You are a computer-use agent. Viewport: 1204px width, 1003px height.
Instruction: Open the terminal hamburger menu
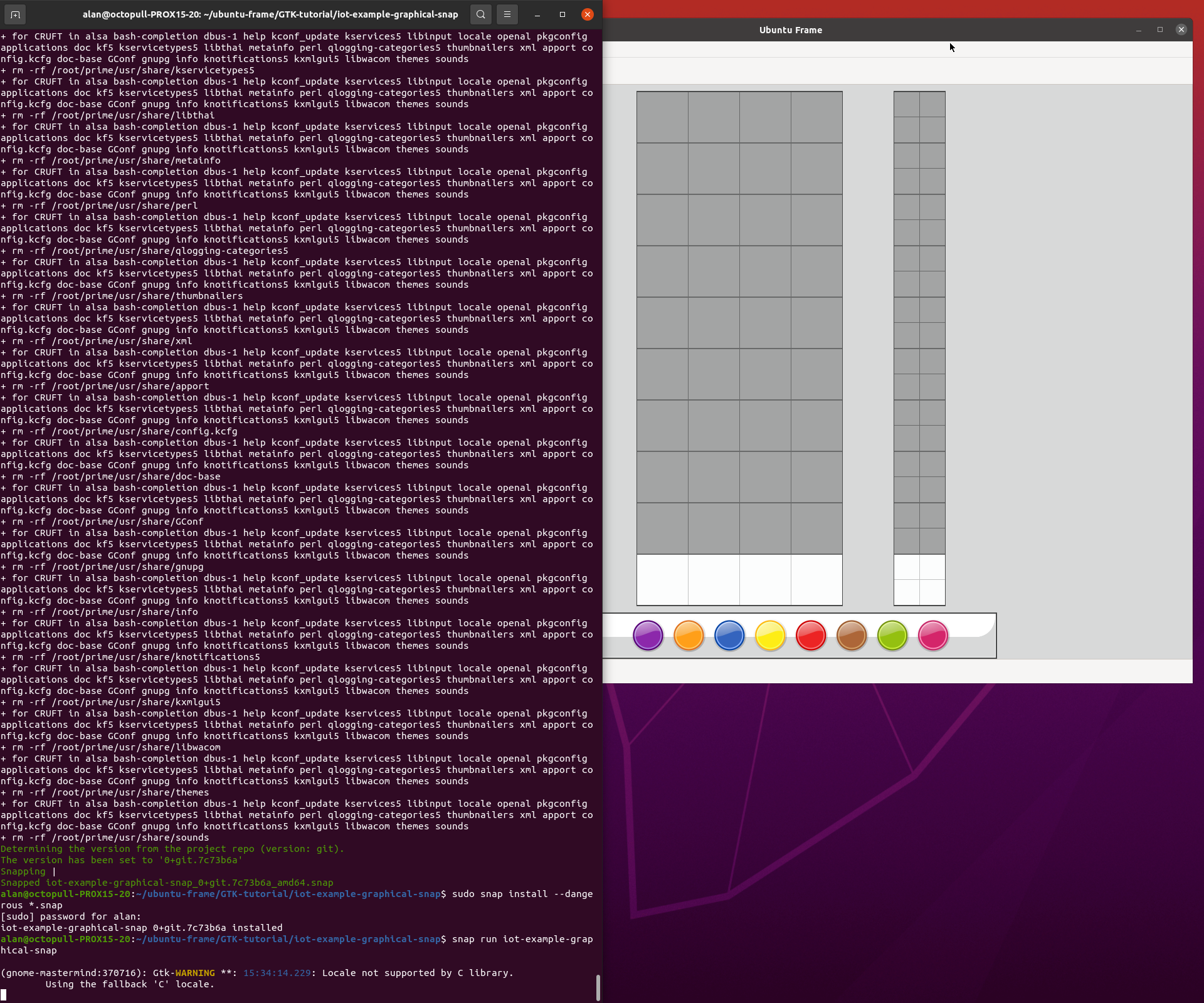click(507, 14)
